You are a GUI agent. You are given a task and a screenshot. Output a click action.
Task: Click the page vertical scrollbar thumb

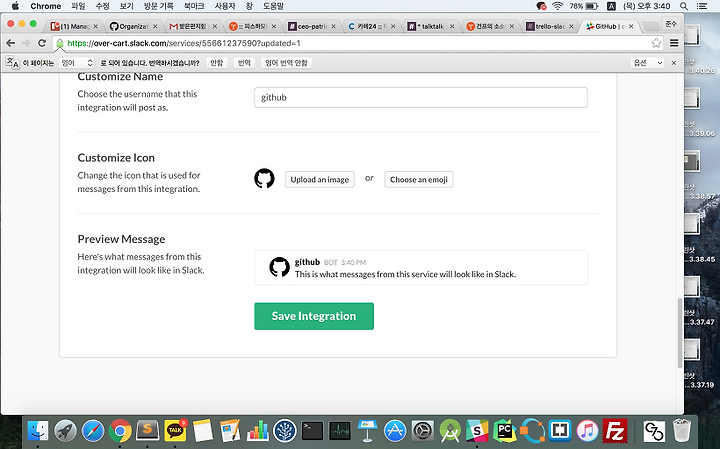tap(680, 333)
